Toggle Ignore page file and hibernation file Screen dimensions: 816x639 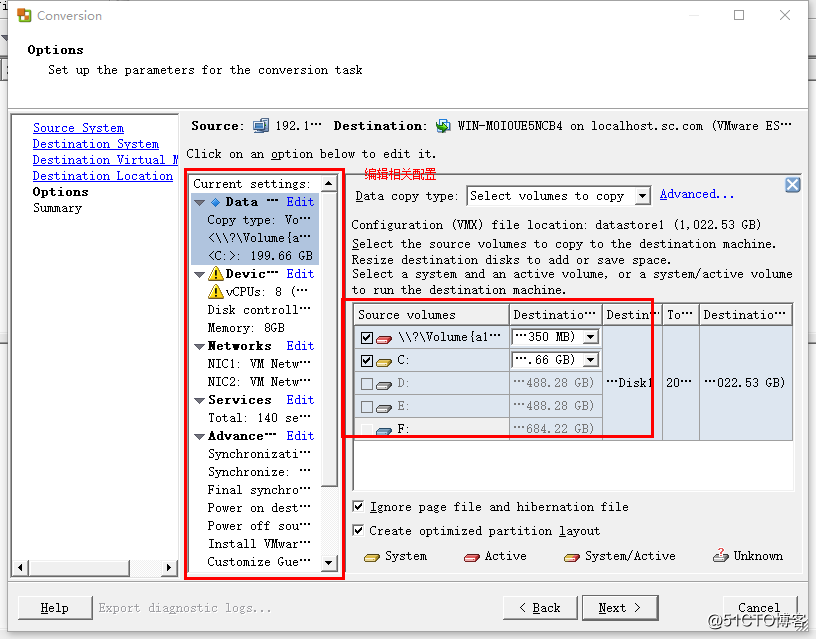pos(358,506)
